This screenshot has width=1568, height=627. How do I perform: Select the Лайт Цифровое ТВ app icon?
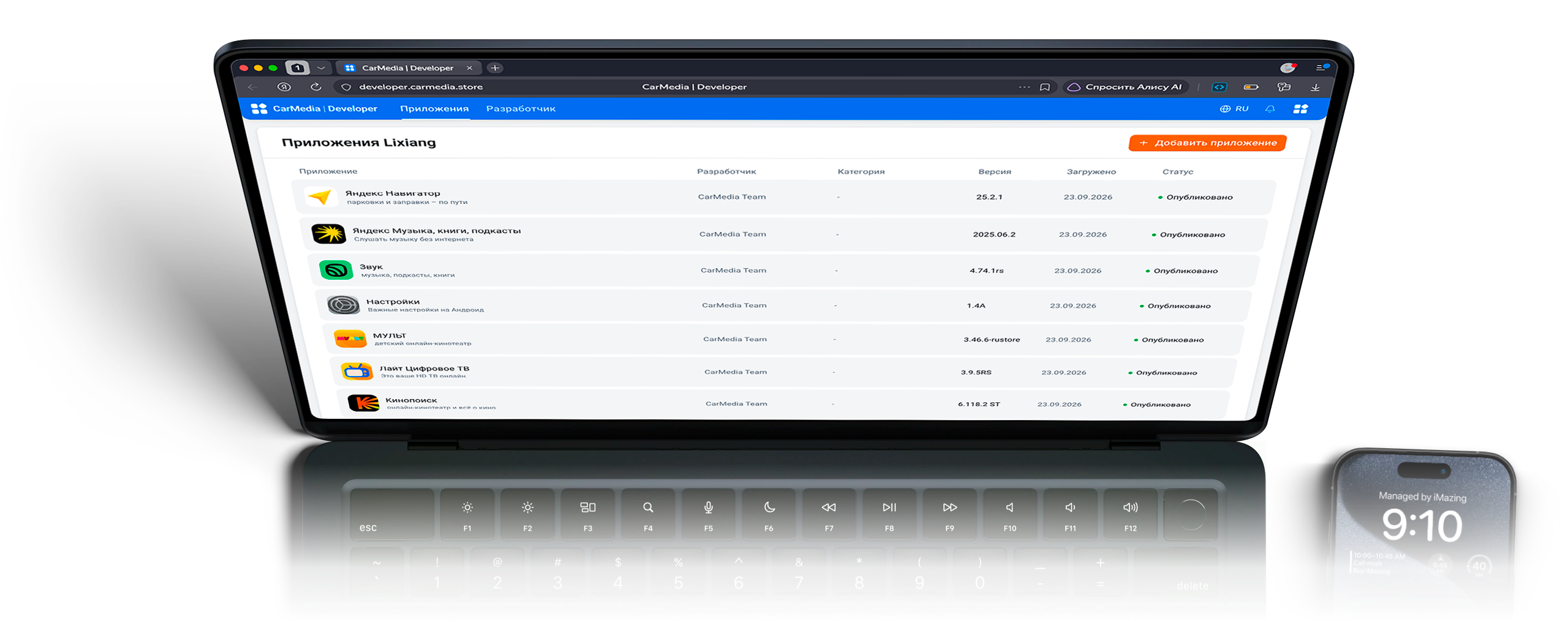tap(357, 370)
